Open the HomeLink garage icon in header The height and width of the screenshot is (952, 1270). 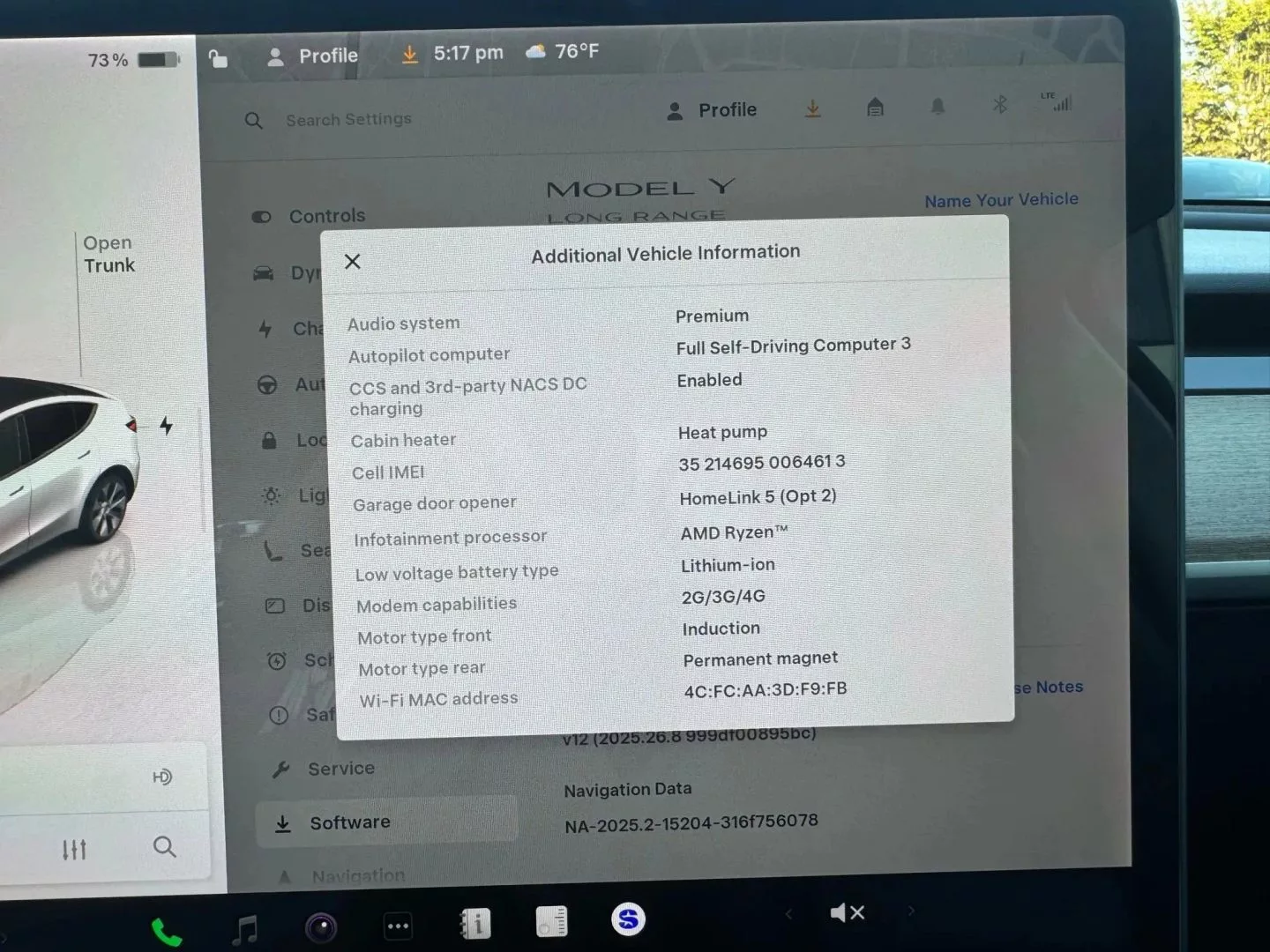point(875,108)
